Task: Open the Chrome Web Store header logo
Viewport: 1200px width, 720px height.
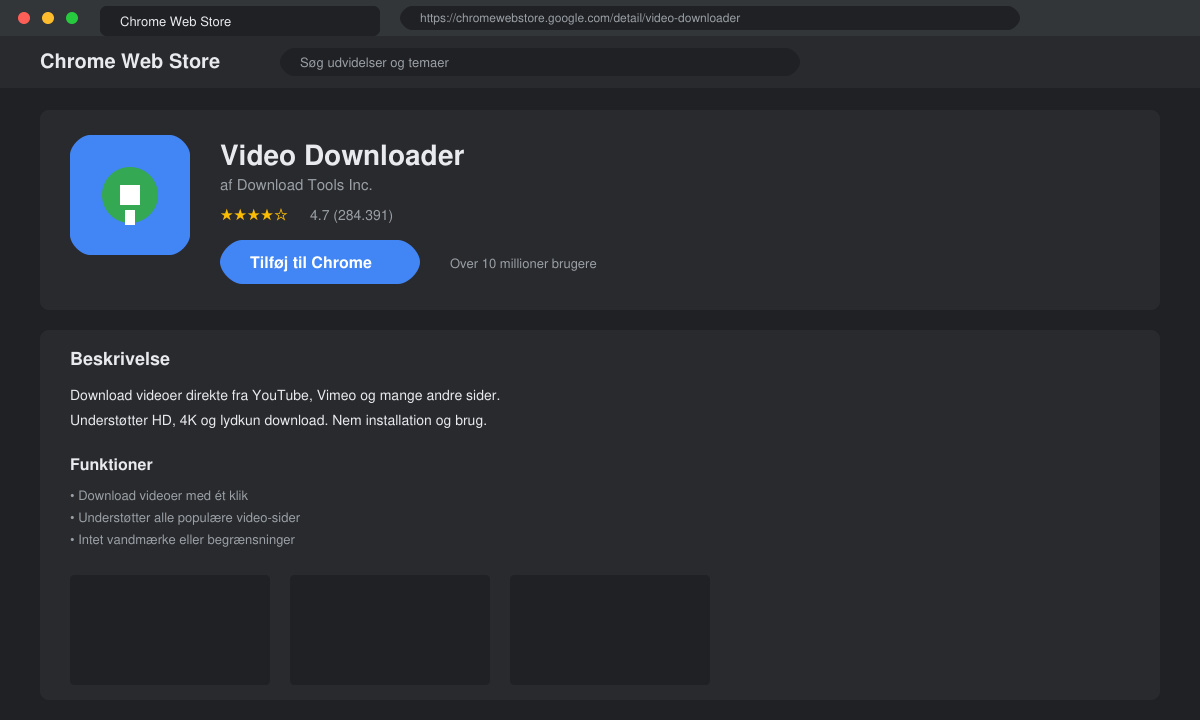Action: (x=130, y=61)
